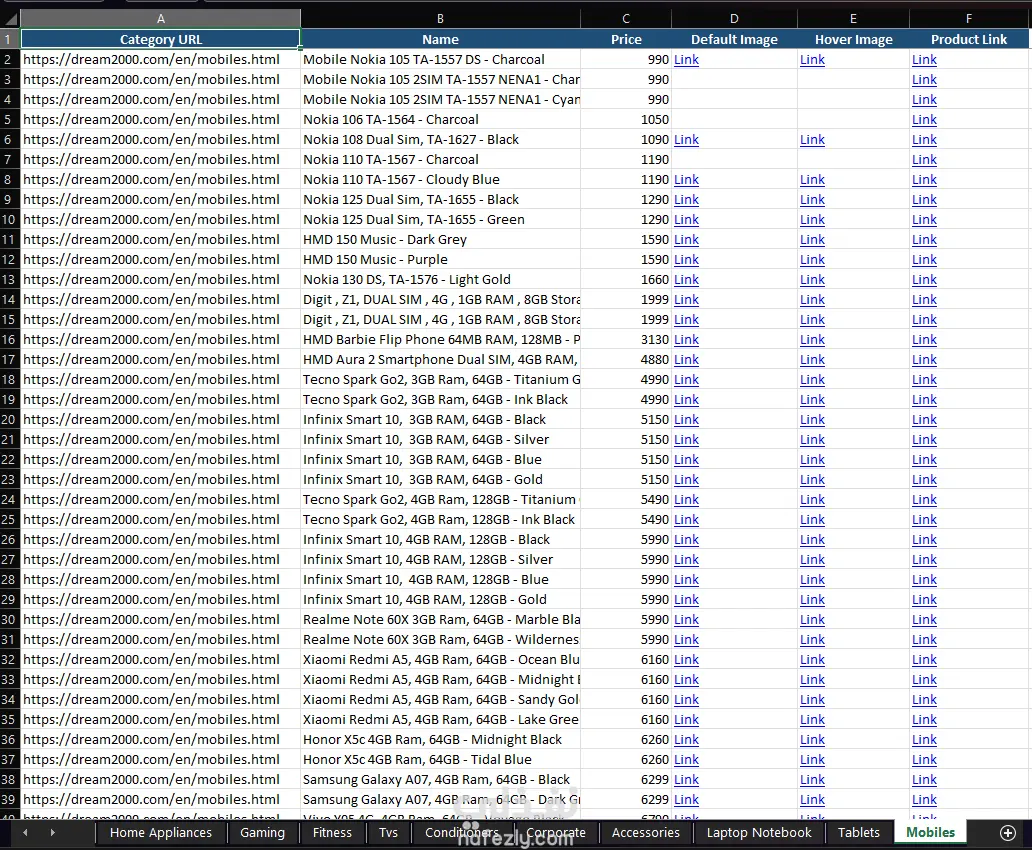The height and width of the screenshot is (850, 1032).
Task: Select cell Honor X5c 4GB Ram, 64GB - Midnight Black
Action: pos(440,739)
